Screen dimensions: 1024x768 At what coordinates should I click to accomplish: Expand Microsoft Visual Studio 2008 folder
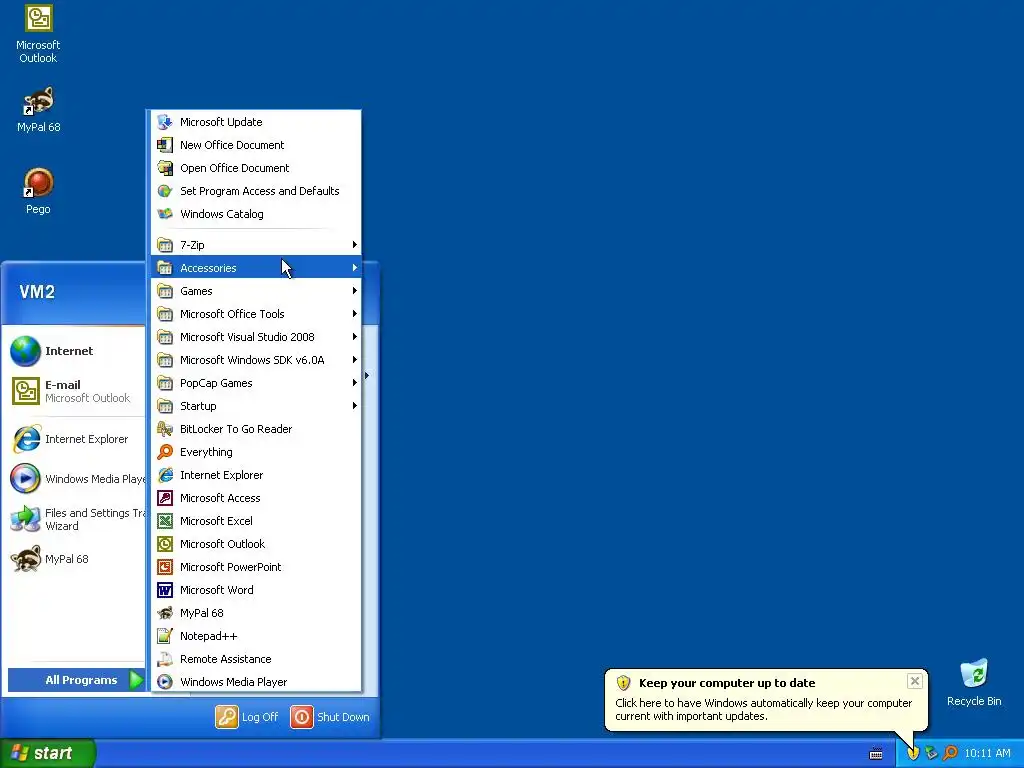pos(255,337)
